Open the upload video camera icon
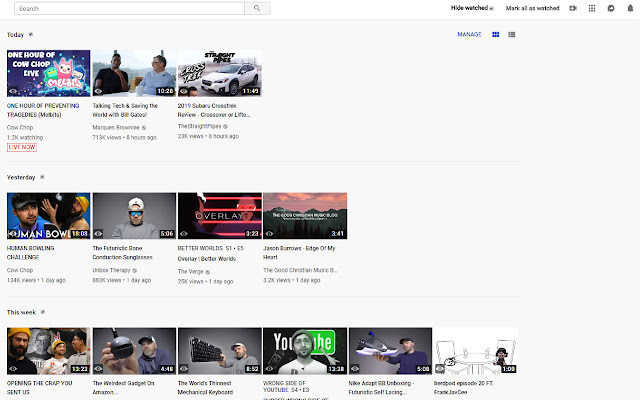Viewport: 640px width, 400px height. 573,8
